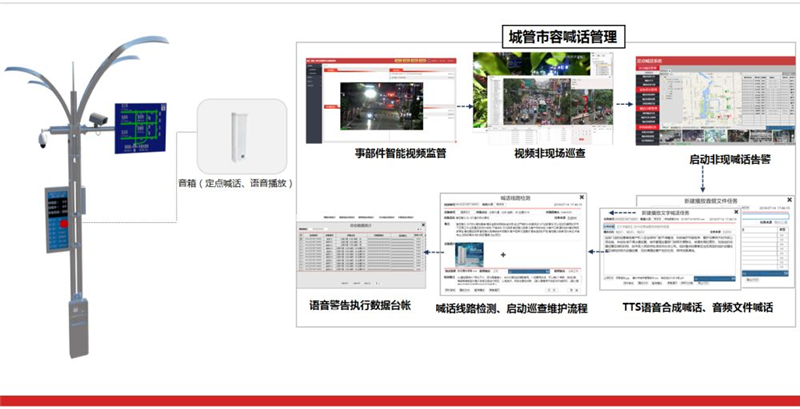Click the blue LED traffic sign on the pole
The image size is (800, 409).
coord(140,128)
